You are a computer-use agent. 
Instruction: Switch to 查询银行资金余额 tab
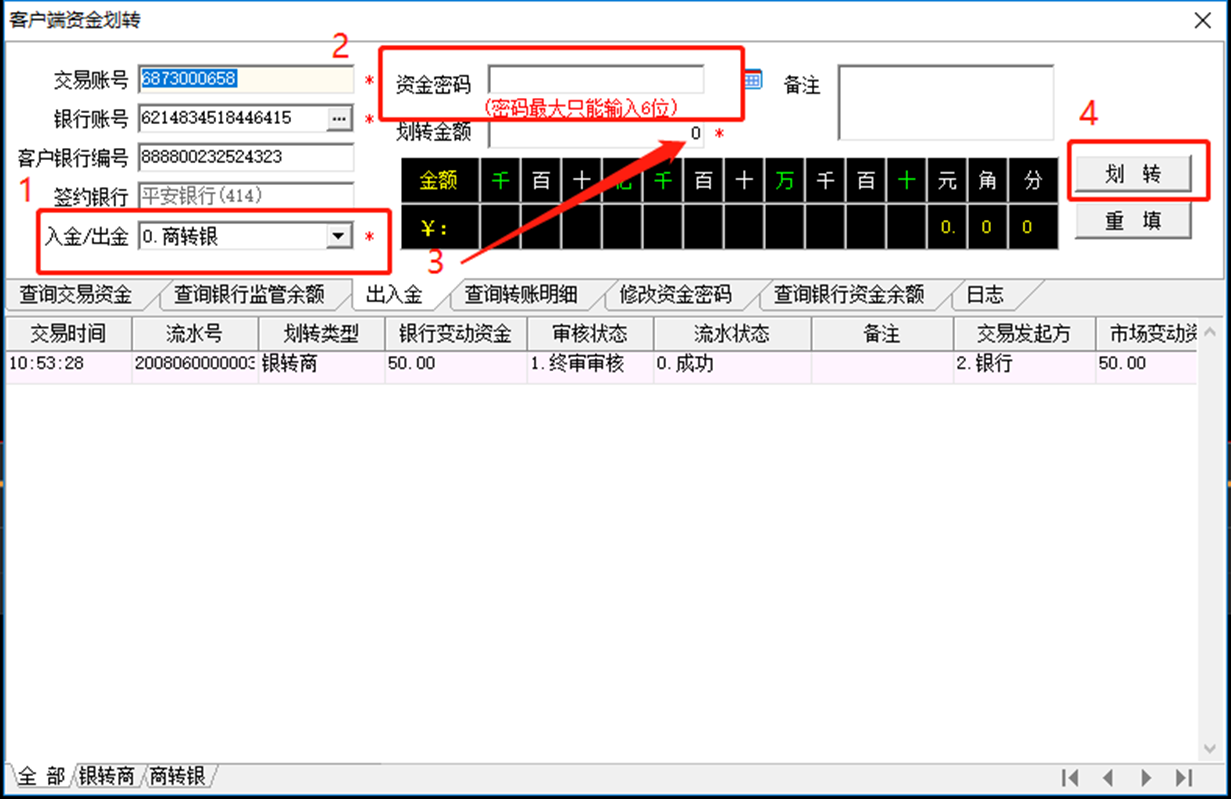coord(849,295)
